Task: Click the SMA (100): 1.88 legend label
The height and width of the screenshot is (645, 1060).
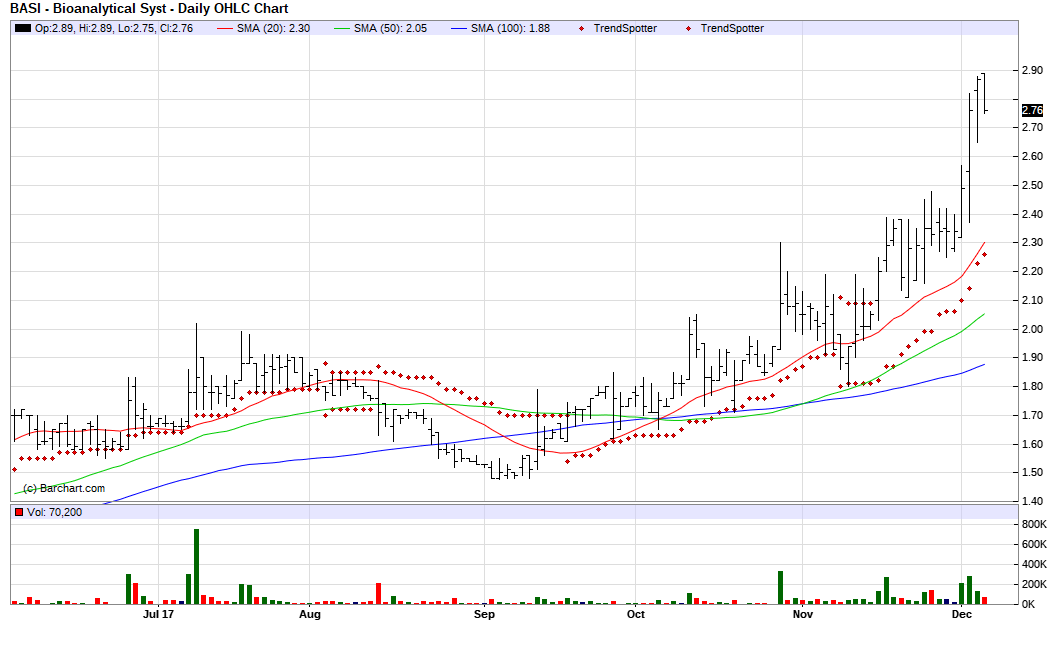Action: pos(510,28)
